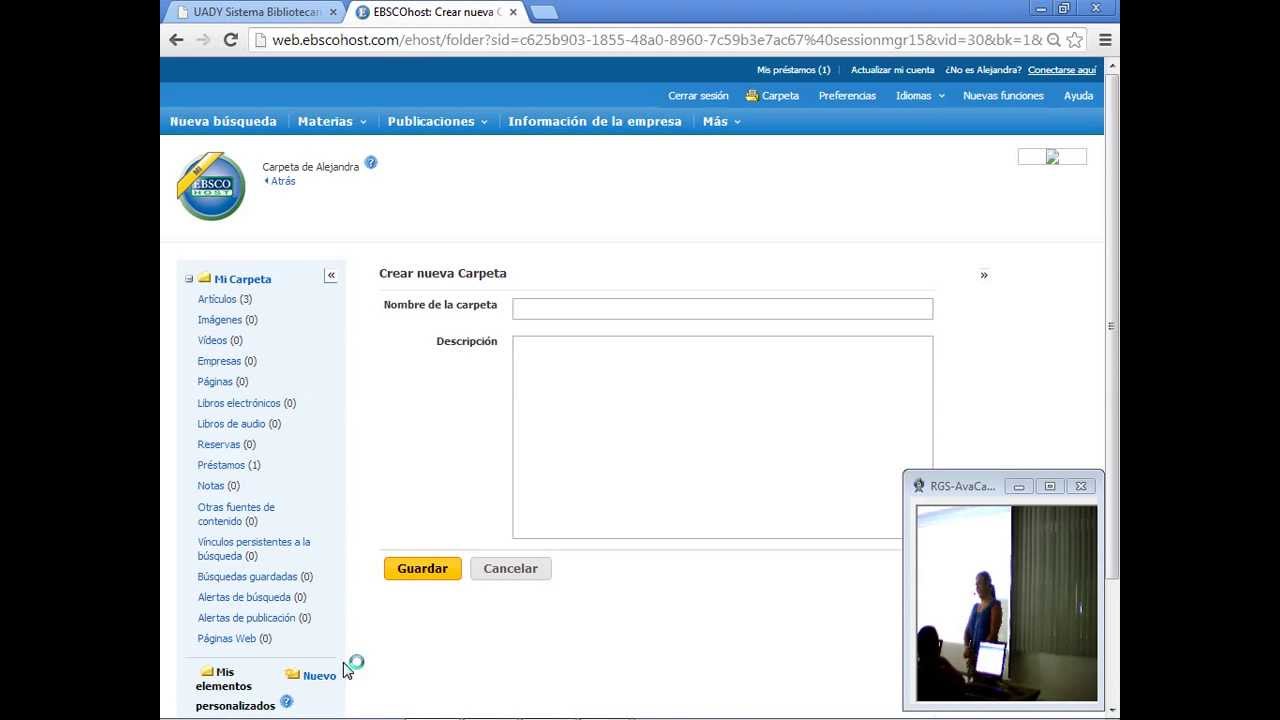Open Vídeos (0) folder item

point(220,341)
